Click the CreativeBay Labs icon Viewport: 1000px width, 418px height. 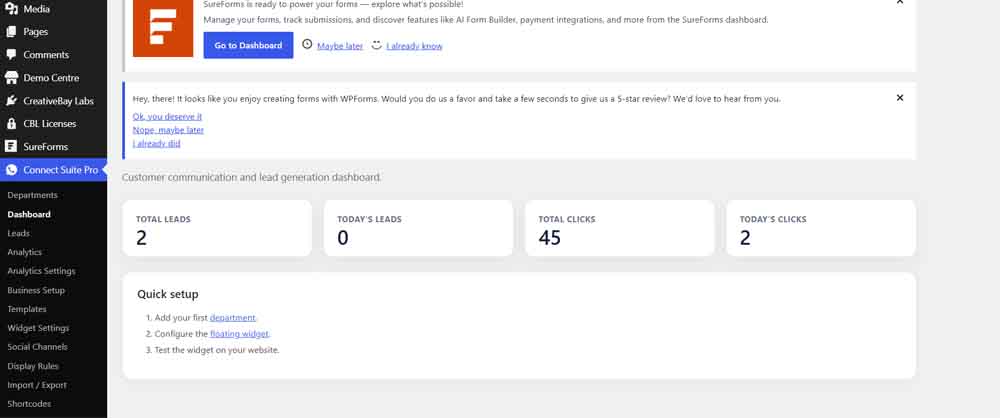(x=11, y=101)
